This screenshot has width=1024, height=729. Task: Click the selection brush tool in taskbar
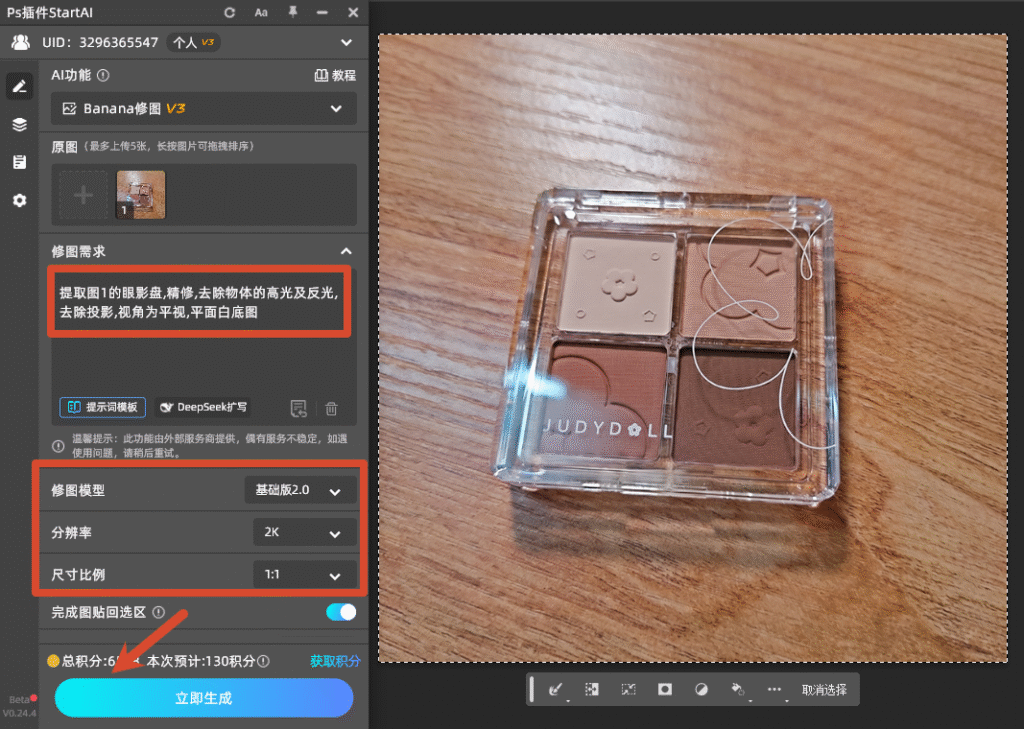coord(556,690)
